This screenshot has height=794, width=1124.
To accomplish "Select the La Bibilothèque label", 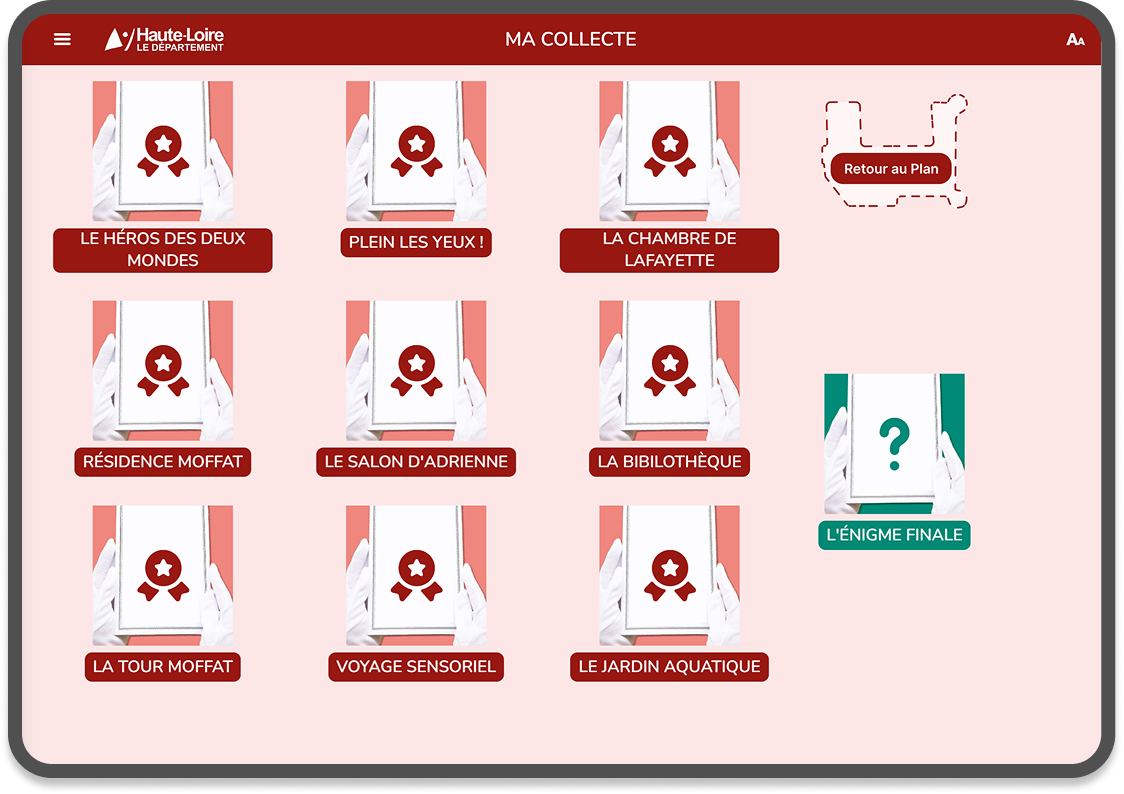I will pos(669,462).
